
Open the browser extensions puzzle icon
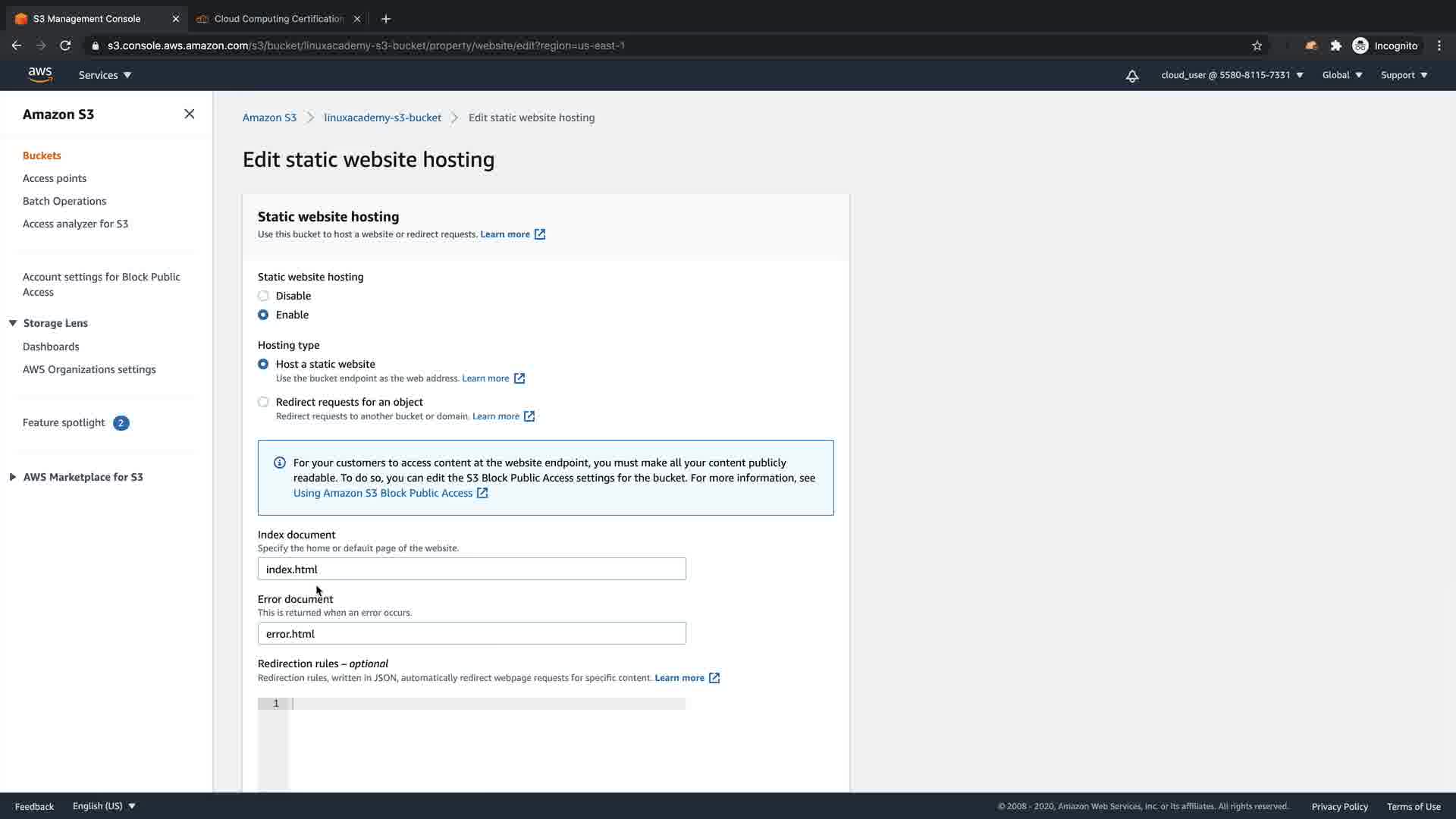(1336, 45)
